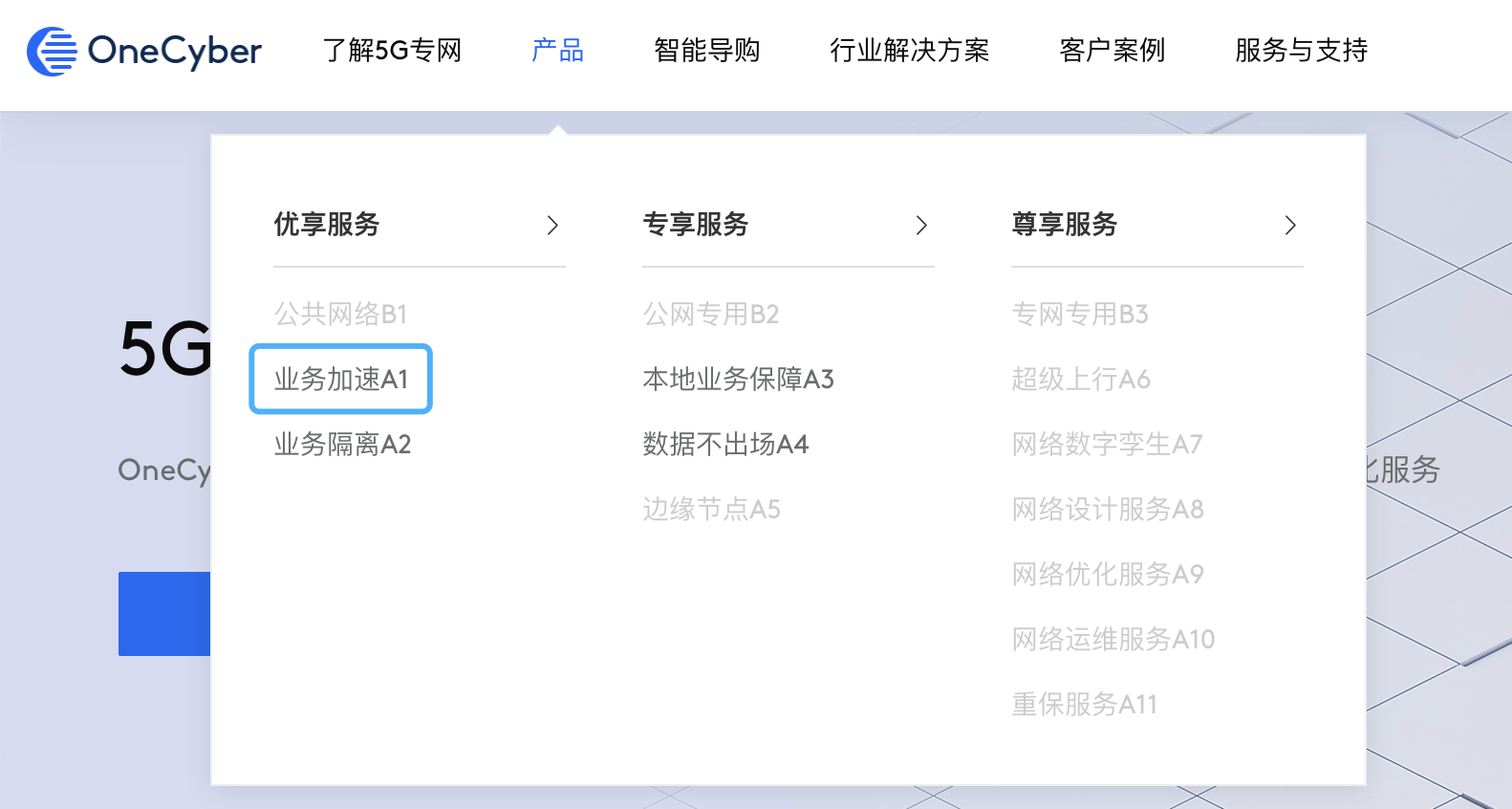The width and height of the screenshot is (1512, 809).
Task: Expand the 专享服务 chevron arrow
Action: [920, 225]
